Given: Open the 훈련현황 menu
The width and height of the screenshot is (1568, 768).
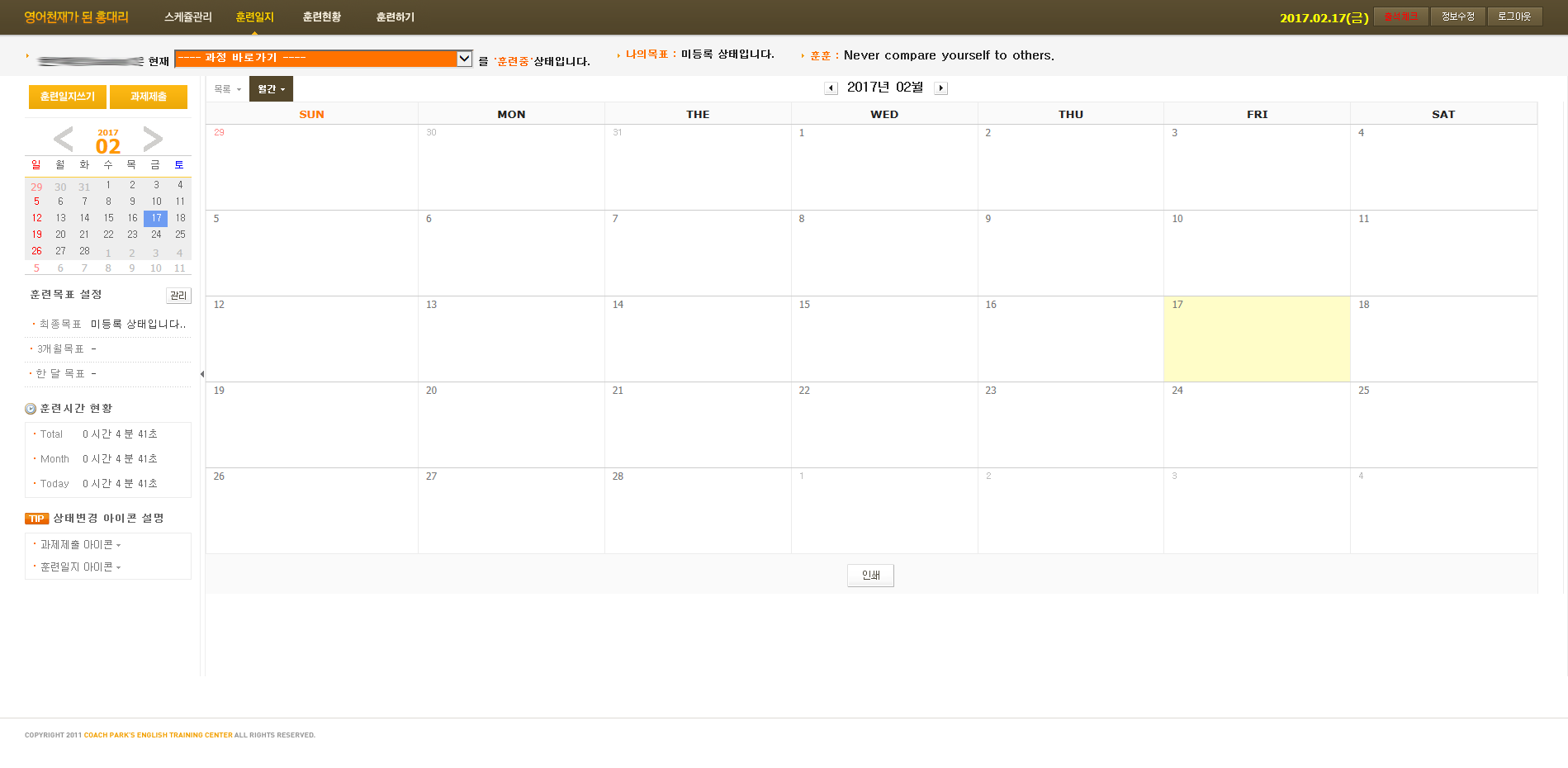Looking at the screenshot, I should point(321,17).
